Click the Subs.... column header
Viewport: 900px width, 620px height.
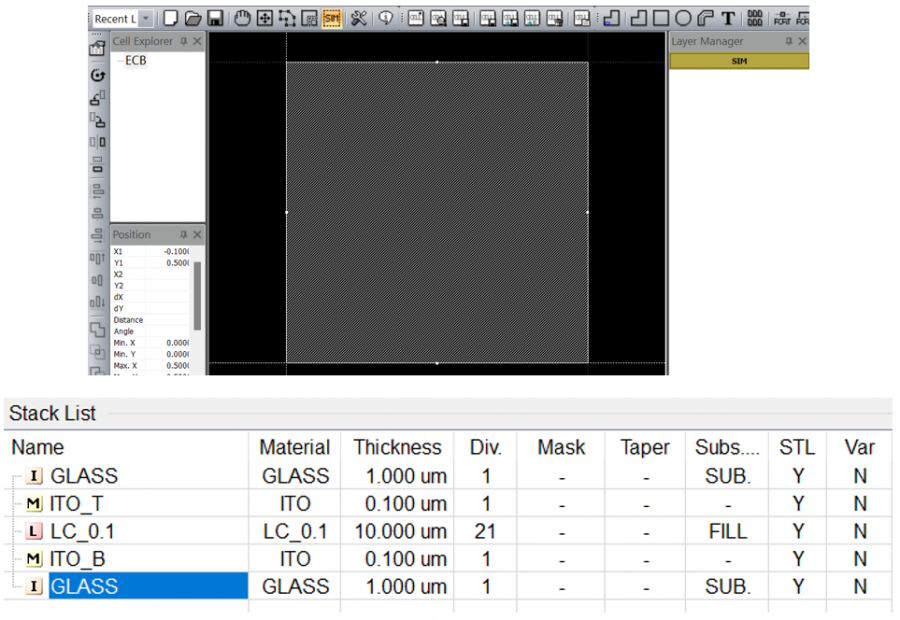[727, 447]
